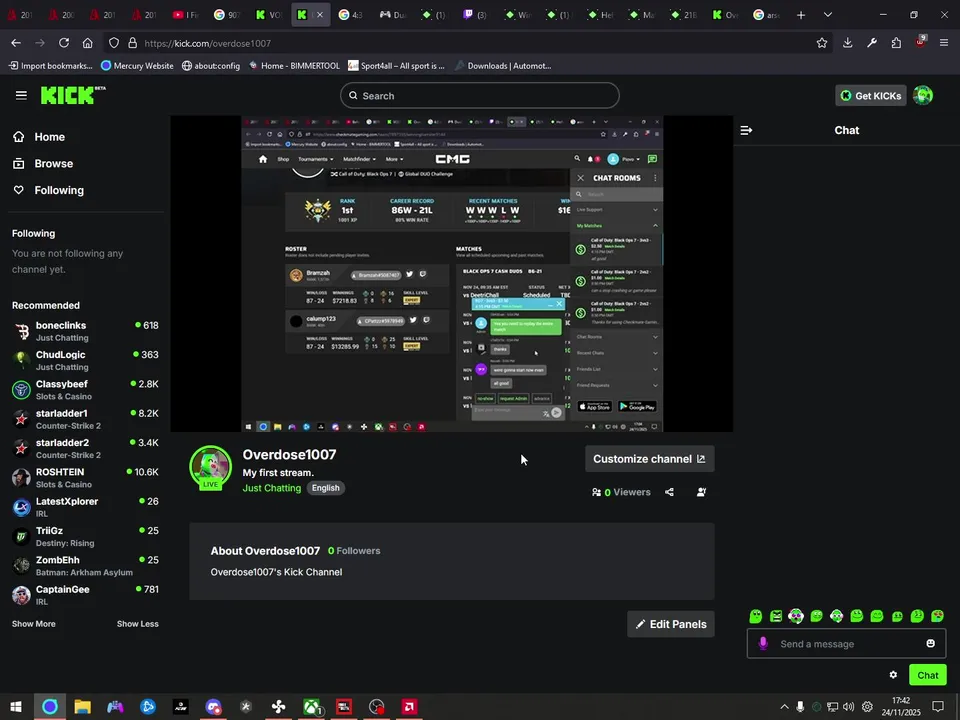Click the Get KICKs button
This screenshot has width=960, height=720.
coord(871,96)
